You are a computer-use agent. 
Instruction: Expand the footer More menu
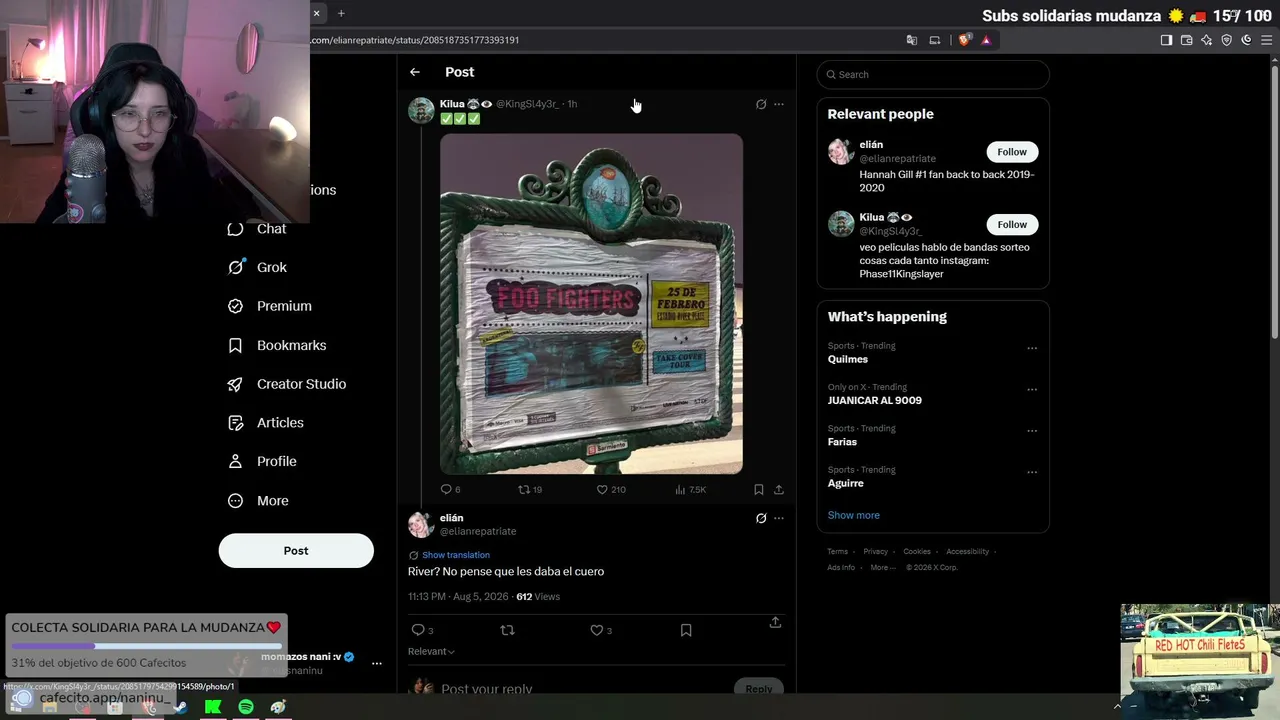pos(883,568)
